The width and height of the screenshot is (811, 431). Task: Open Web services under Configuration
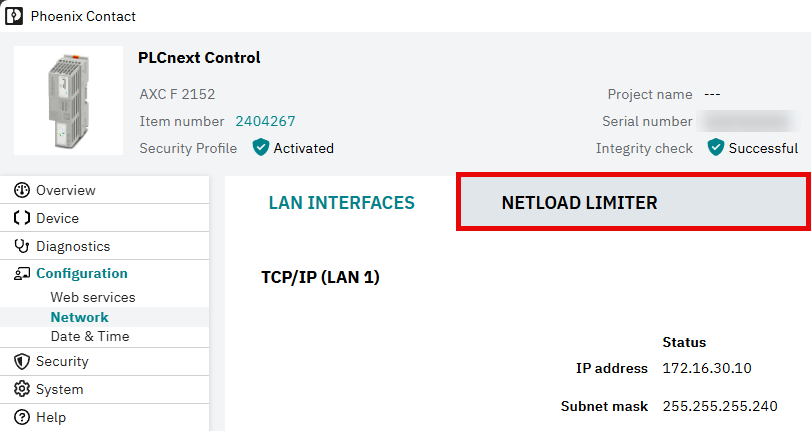(93, 298)
